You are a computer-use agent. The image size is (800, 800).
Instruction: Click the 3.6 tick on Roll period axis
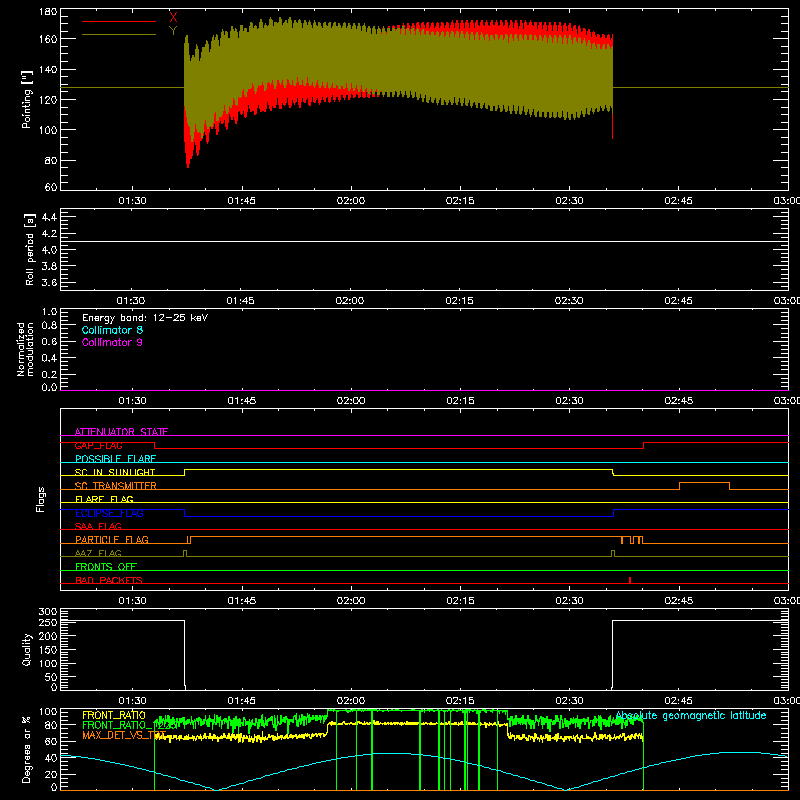49,282
